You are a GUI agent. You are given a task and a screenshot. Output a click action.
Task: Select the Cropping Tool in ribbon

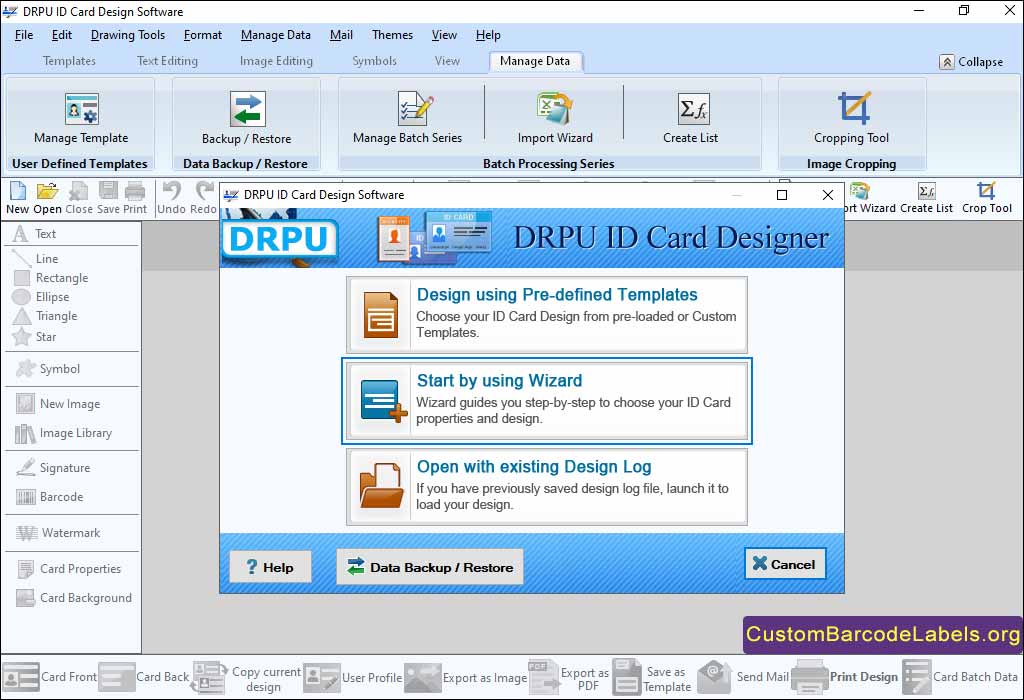[x=852, y=118]
